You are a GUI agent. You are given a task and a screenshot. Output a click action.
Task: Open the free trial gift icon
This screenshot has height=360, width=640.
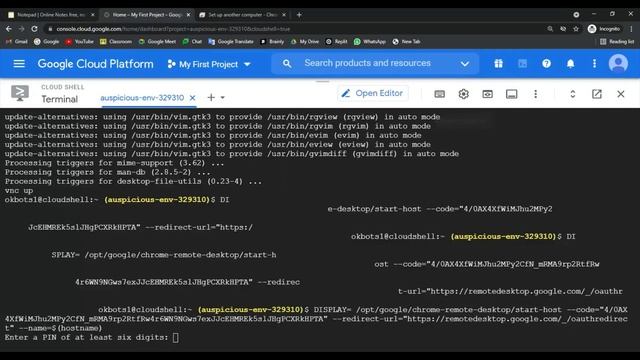coord(498,64)
